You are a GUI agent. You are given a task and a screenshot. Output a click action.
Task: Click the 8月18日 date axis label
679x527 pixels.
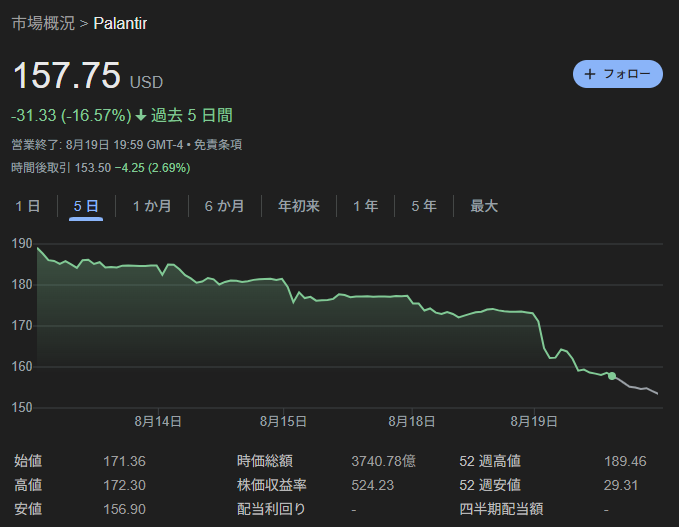point(411,421)
